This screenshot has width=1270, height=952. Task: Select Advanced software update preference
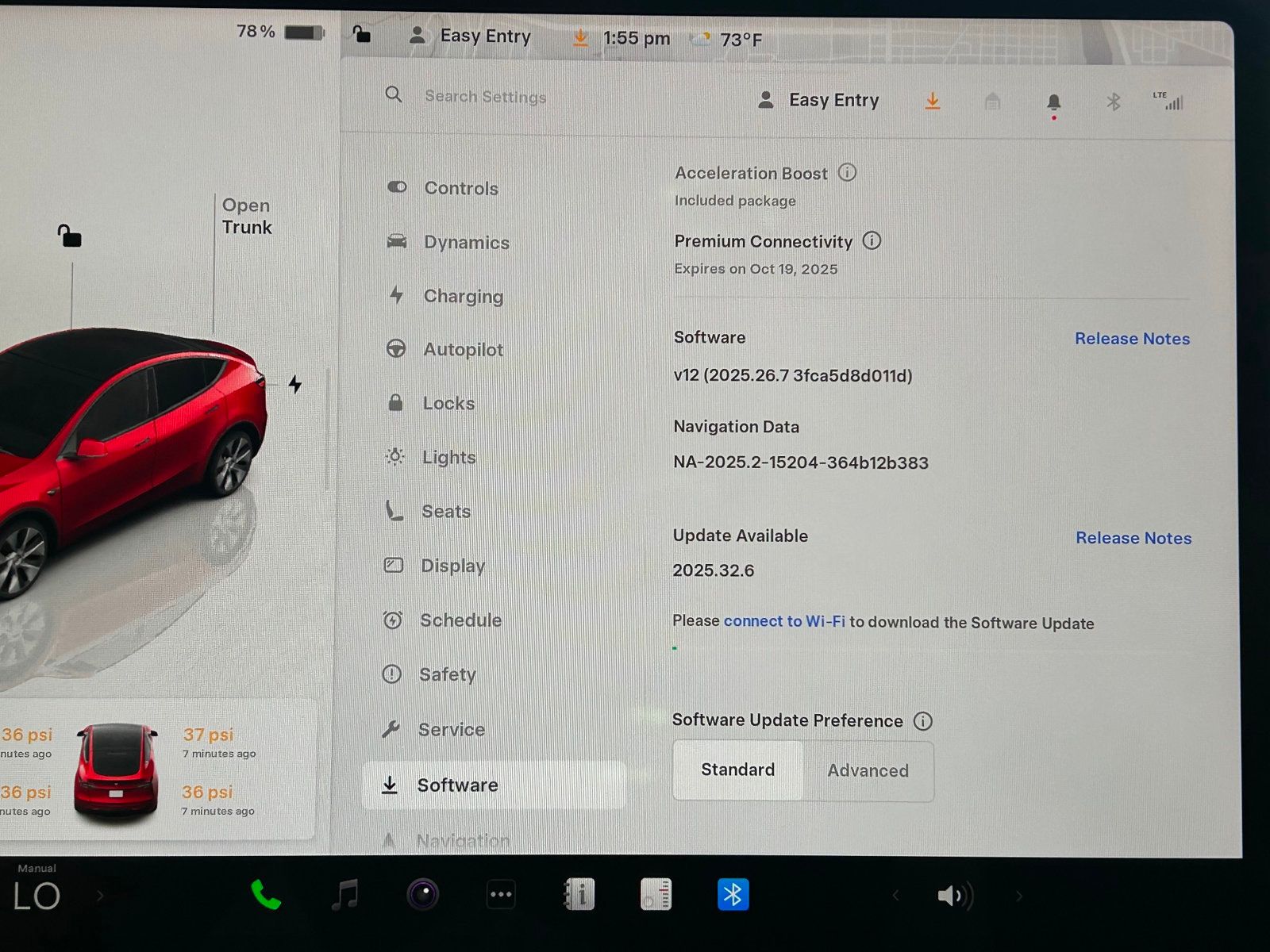(x=868, y=770)
